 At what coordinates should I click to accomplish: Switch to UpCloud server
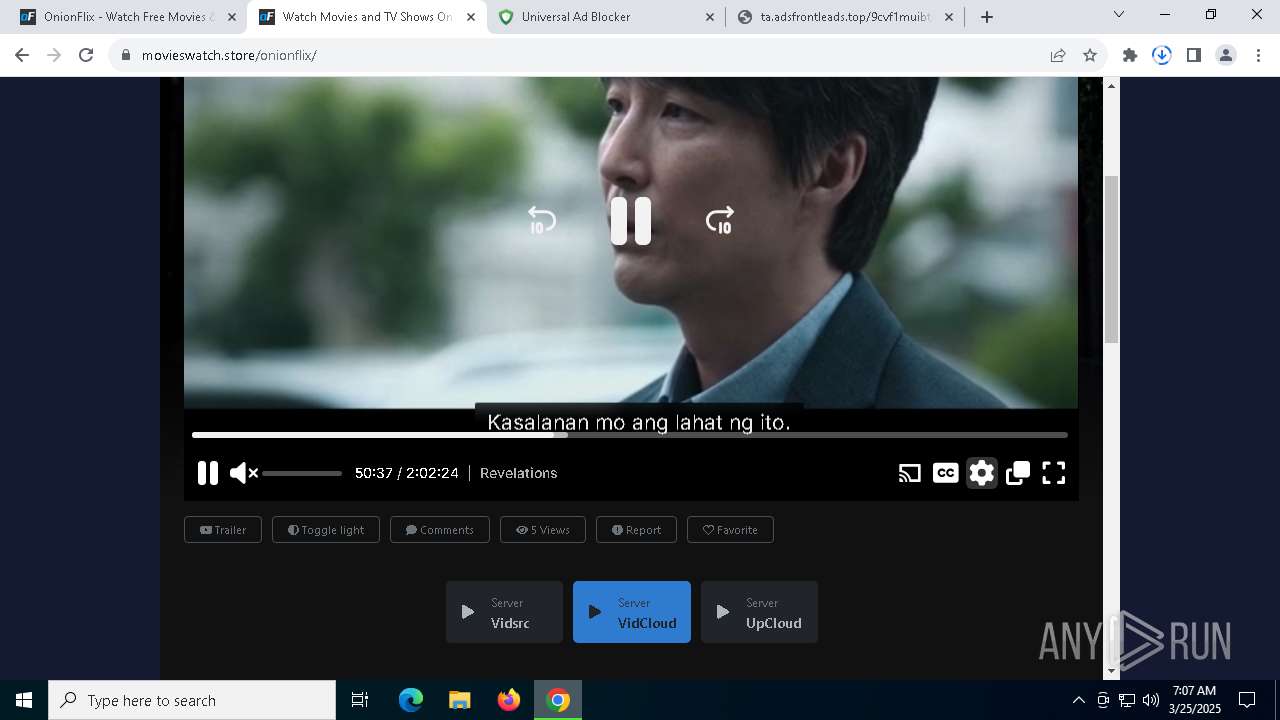pos(759,612)
